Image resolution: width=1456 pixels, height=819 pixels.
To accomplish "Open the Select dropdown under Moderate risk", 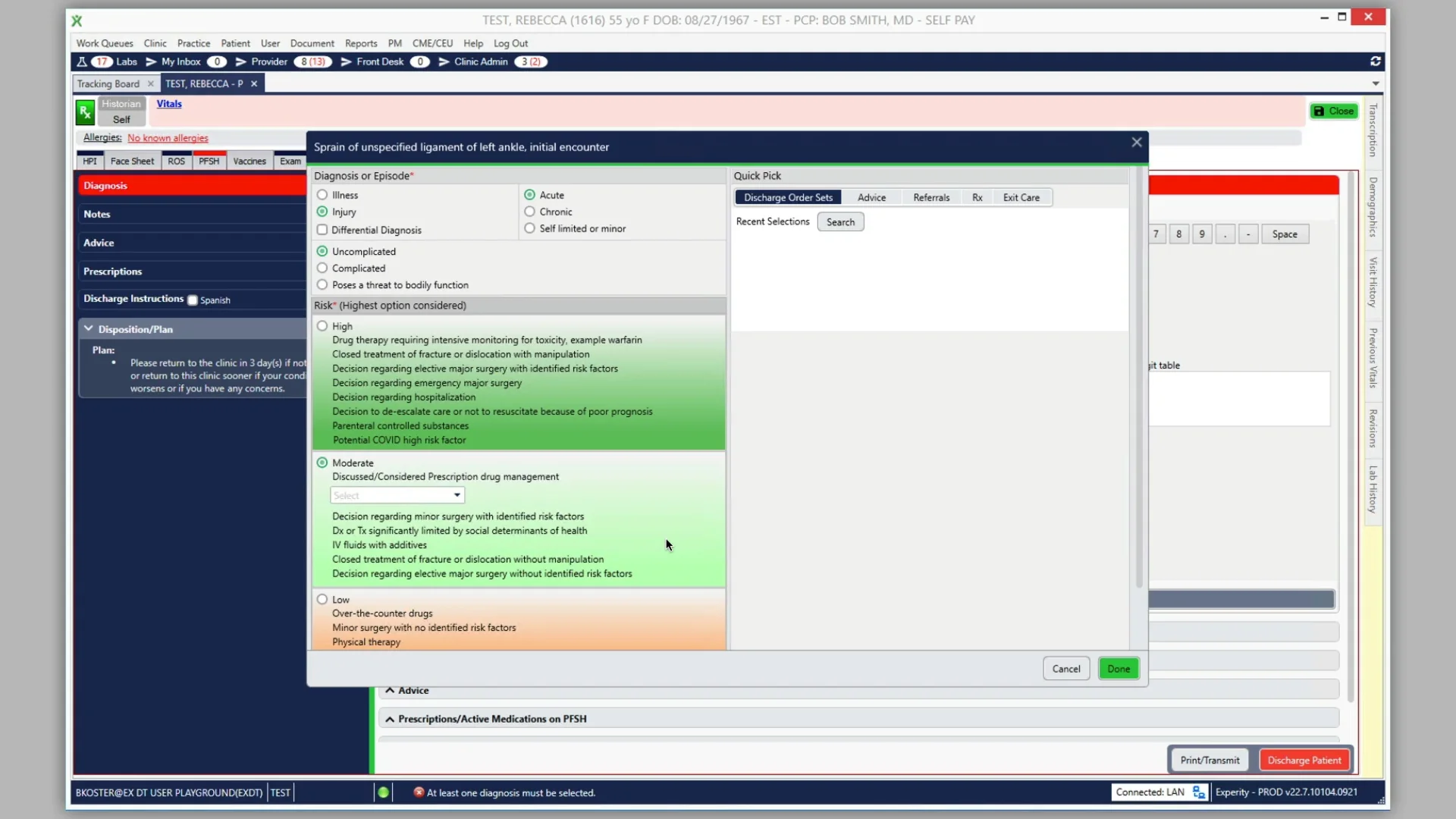I will 396,494.
